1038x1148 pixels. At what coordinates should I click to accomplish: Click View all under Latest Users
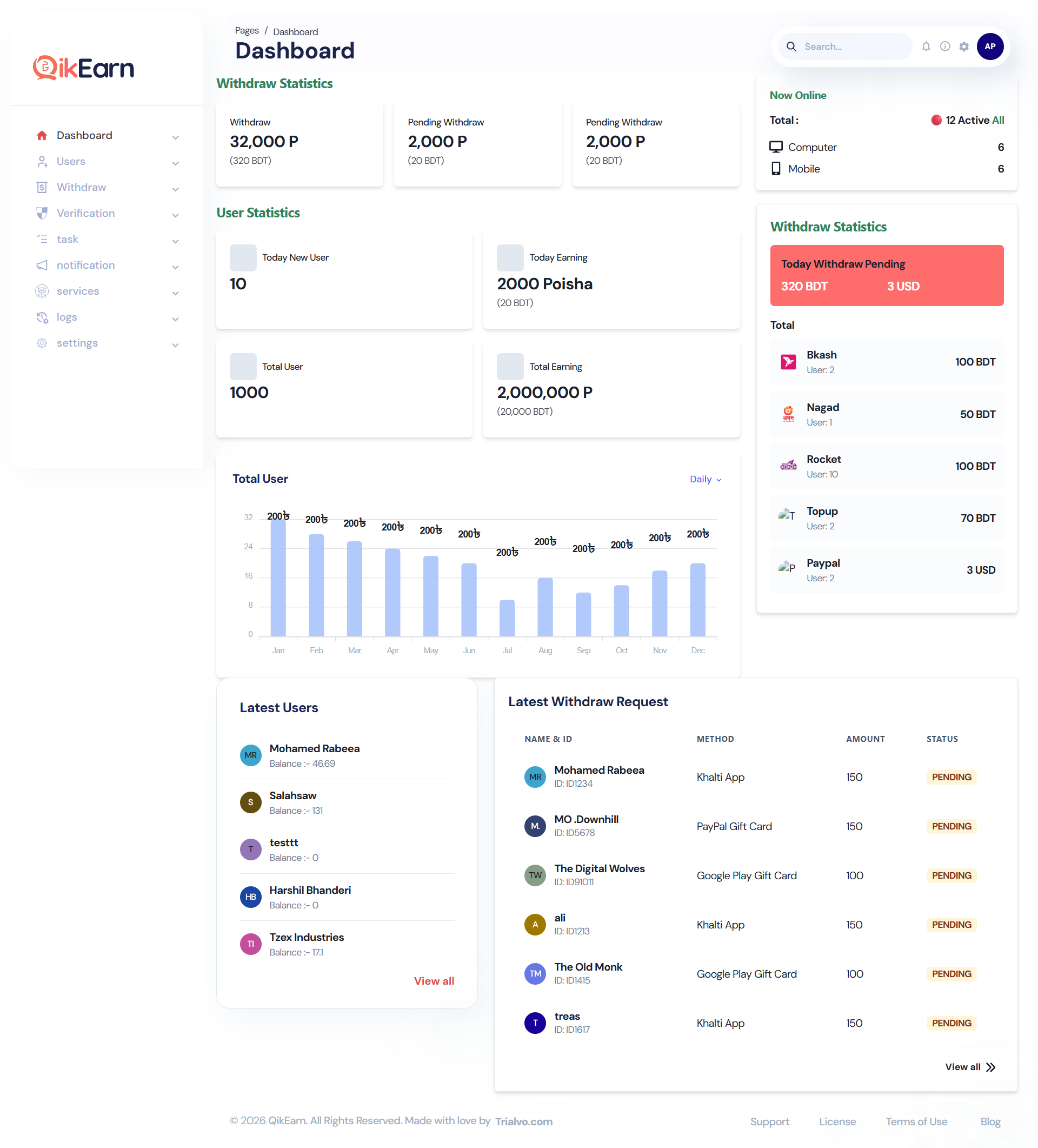click(434, 981)
